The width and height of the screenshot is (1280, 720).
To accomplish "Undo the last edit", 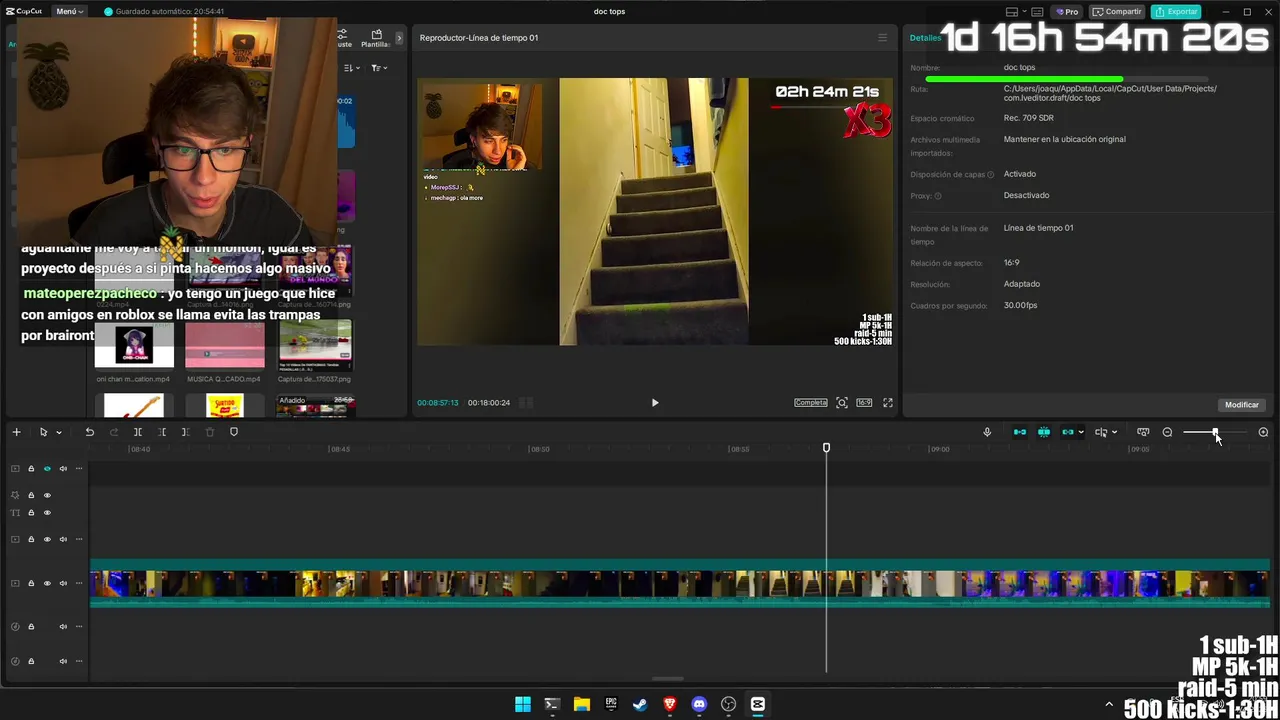I will pos(89,432).
